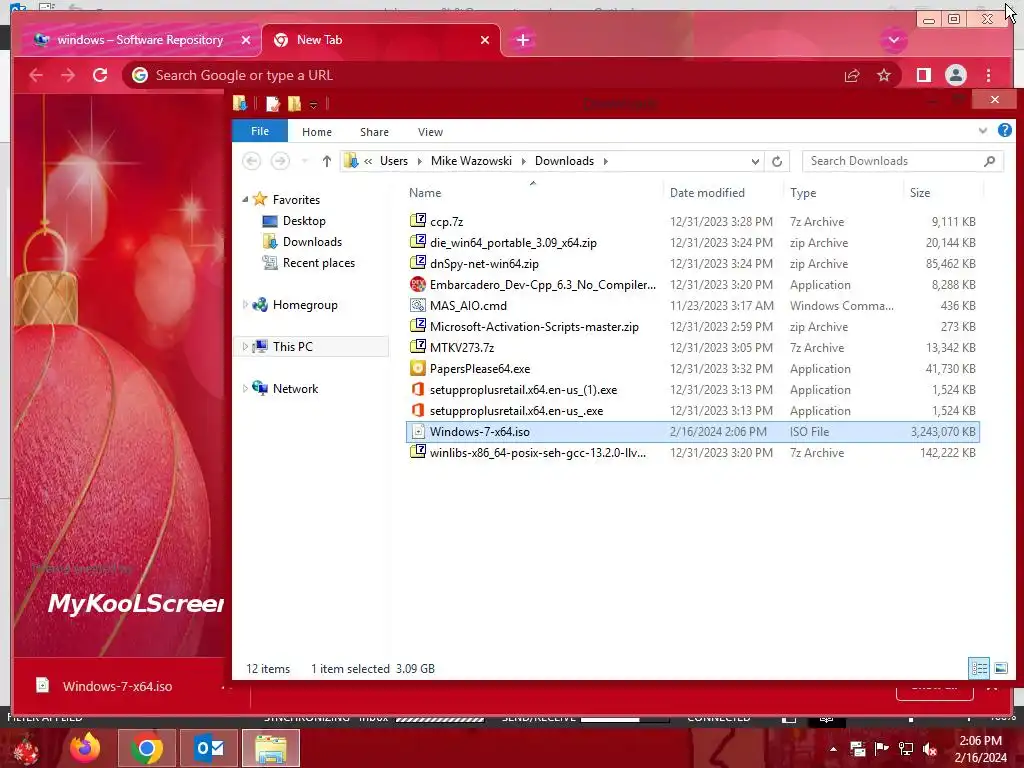This screenshot has height=768, width=1024.
Task: Refresh the Downloads folder view
Action: pyautogui.click(x=776, y=161)
